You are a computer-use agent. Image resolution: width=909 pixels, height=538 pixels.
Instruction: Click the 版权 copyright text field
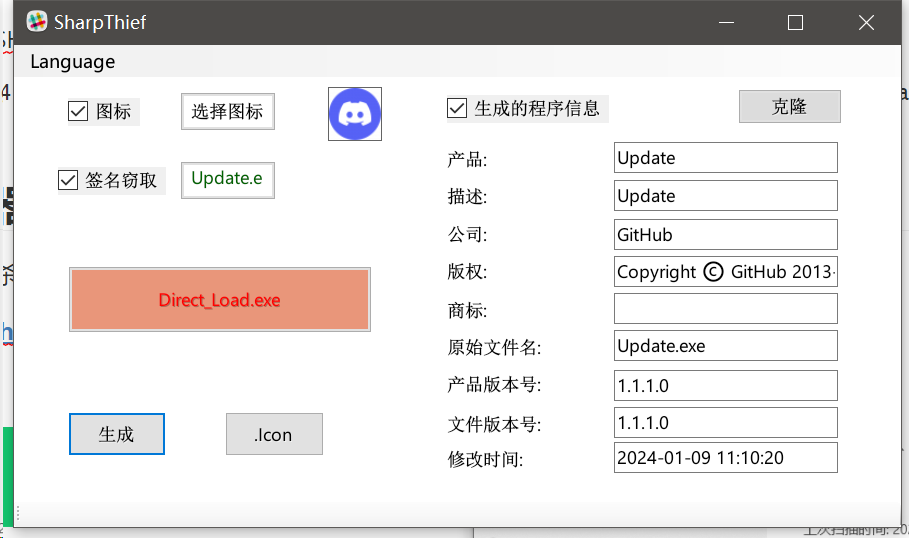click(725, 272)
